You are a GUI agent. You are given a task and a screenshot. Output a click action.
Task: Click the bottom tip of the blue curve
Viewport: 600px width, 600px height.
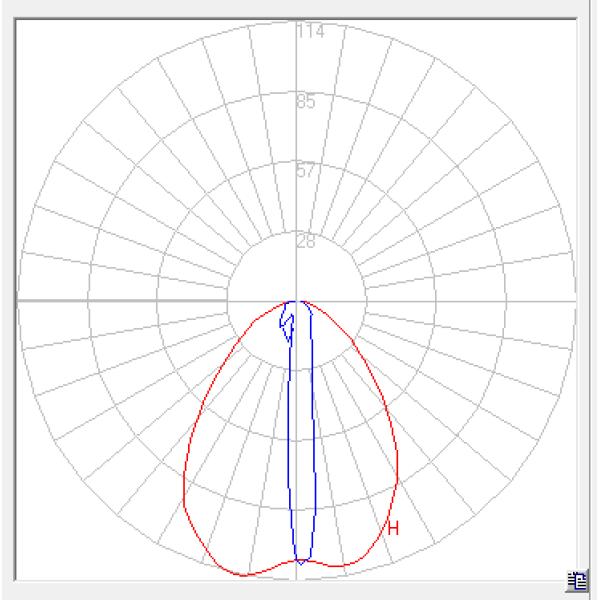point(301,563)
